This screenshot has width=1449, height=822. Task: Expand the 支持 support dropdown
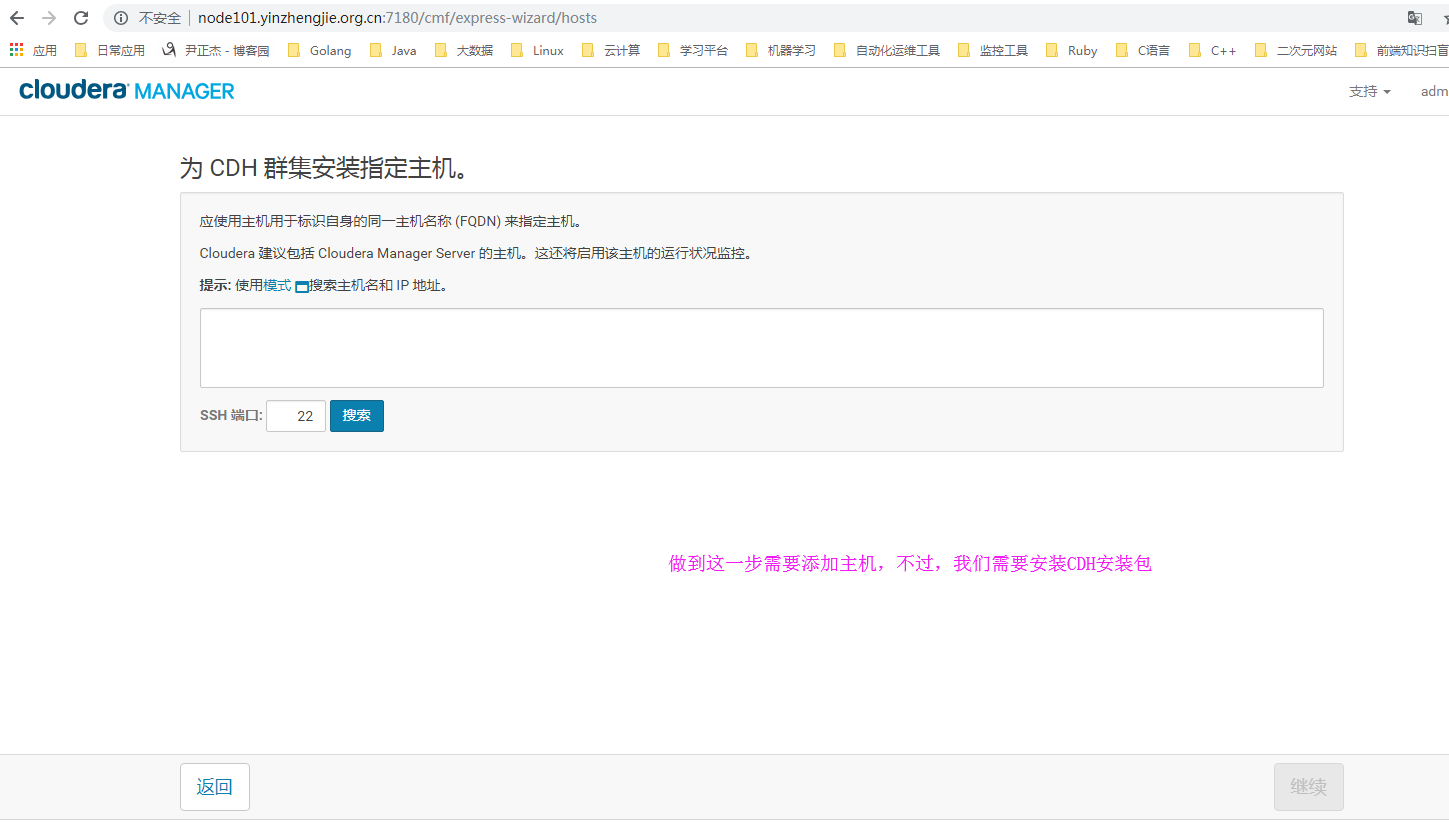point(1370,91)
